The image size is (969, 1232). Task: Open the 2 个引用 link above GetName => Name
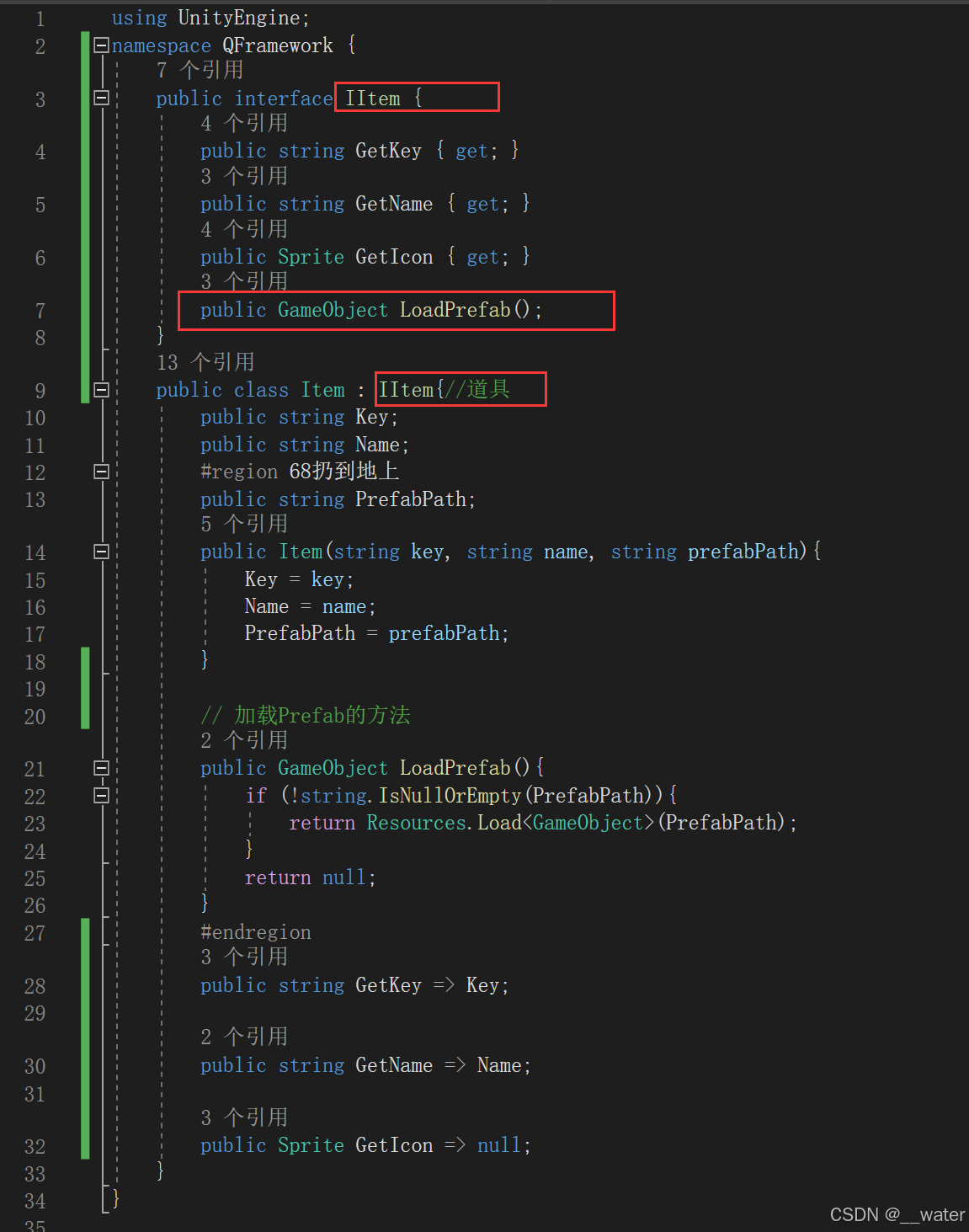[x=244, y=1037]
